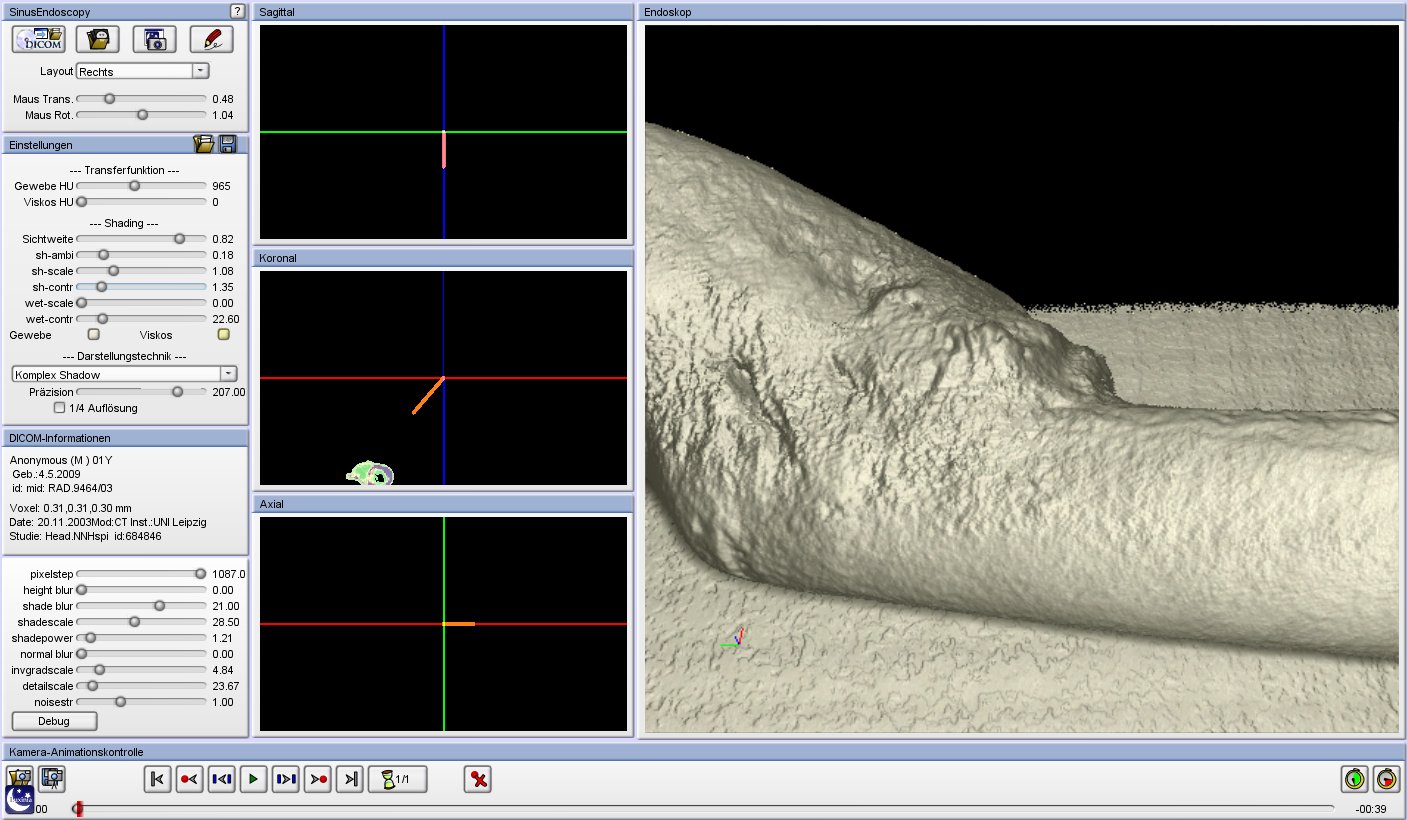Enable the 1/4 Auflösung checkbox
The height and width of the screenshot is (820, 1407).
click(x=60, y=408)
